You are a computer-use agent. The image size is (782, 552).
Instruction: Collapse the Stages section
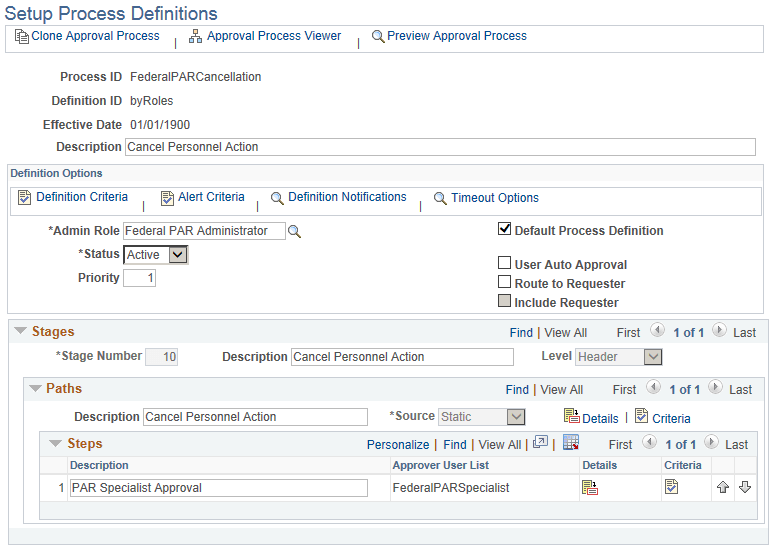[x=20, y=331]
